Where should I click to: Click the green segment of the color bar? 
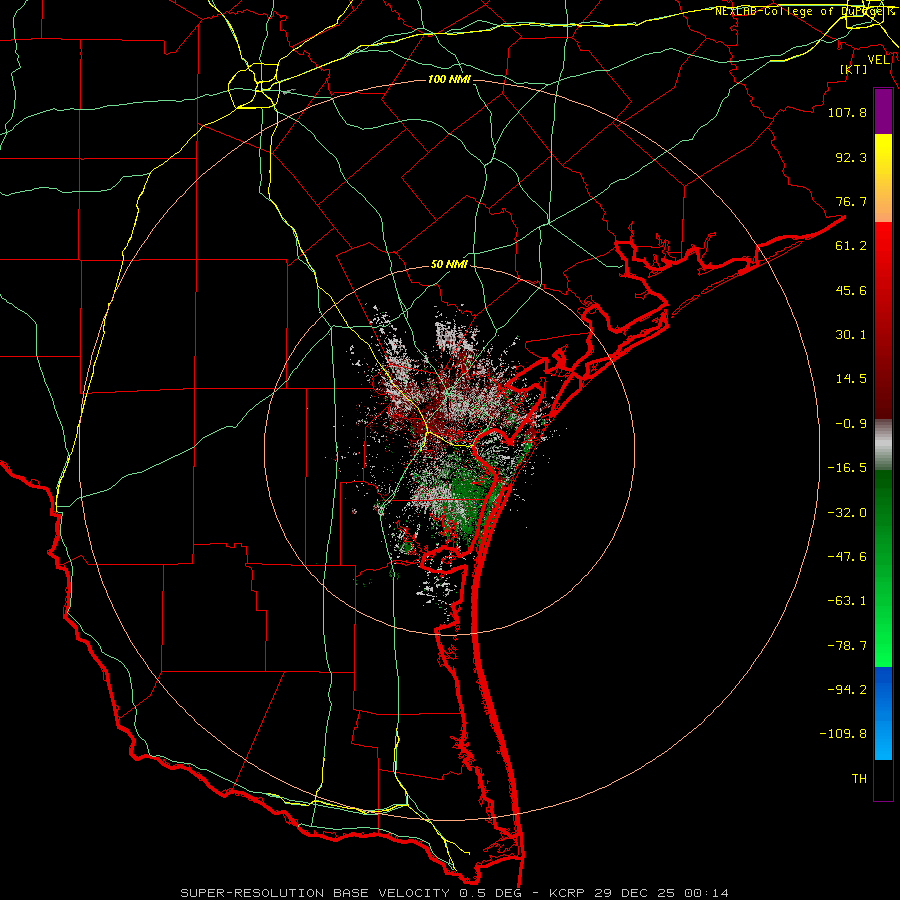coord(883,568)
